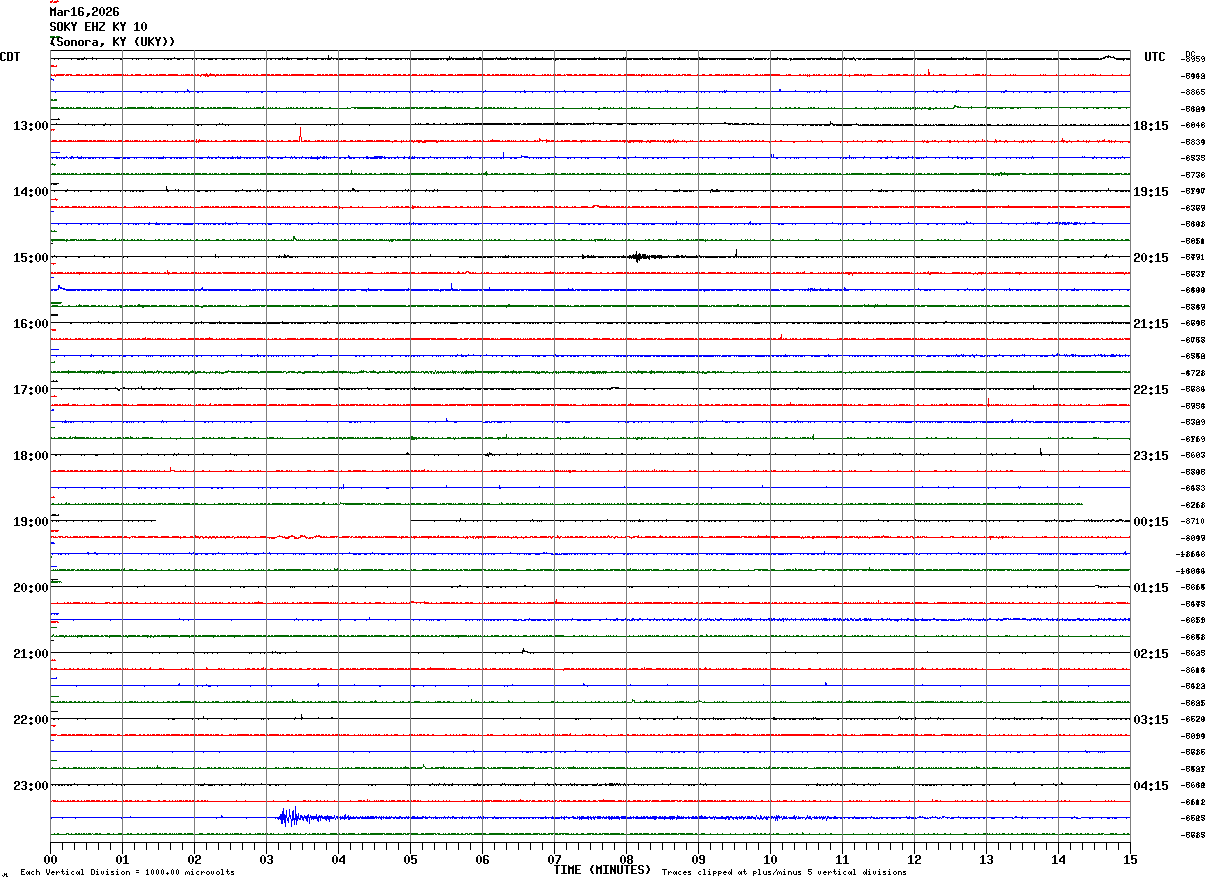Click the TIME (MINUTES) axis title
The image size is (1210, 886).
pyautogui.click(x=602, y=870)
